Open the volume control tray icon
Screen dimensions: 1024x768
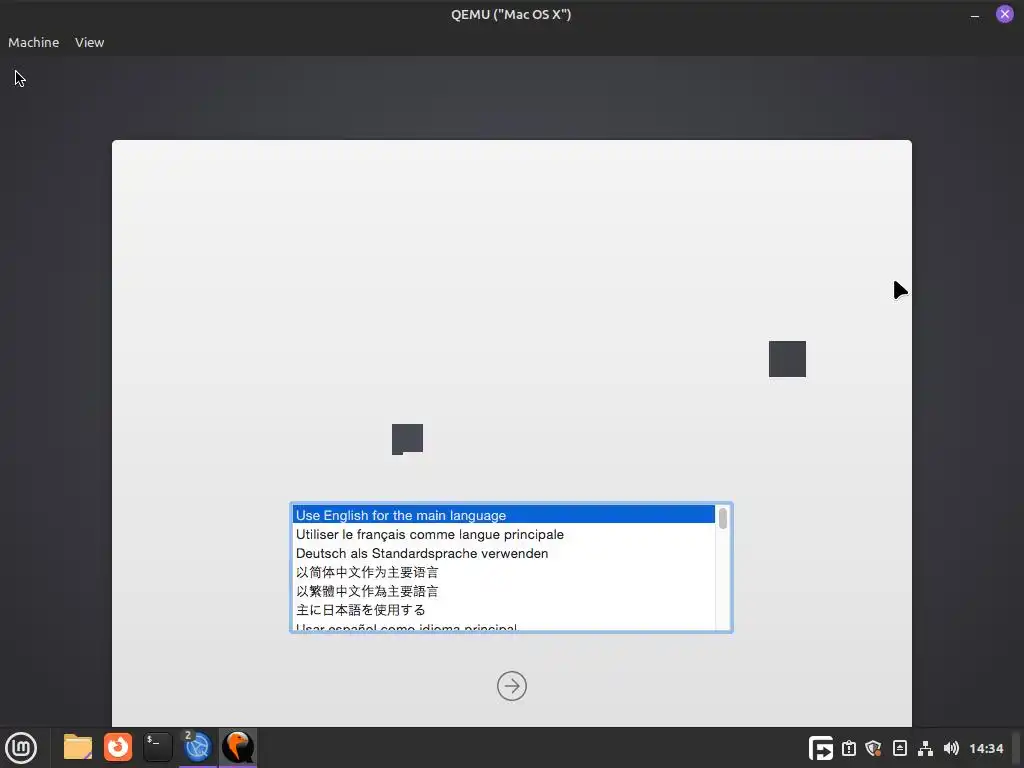pyautogui.click(x=952, y=748)
